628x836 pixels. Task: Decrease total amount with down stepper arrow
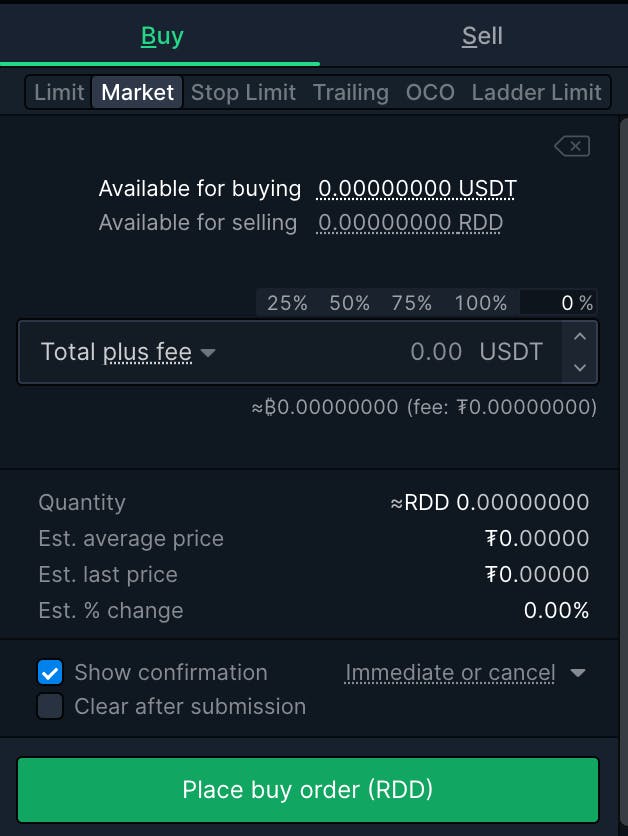click(x=580, y=367)
